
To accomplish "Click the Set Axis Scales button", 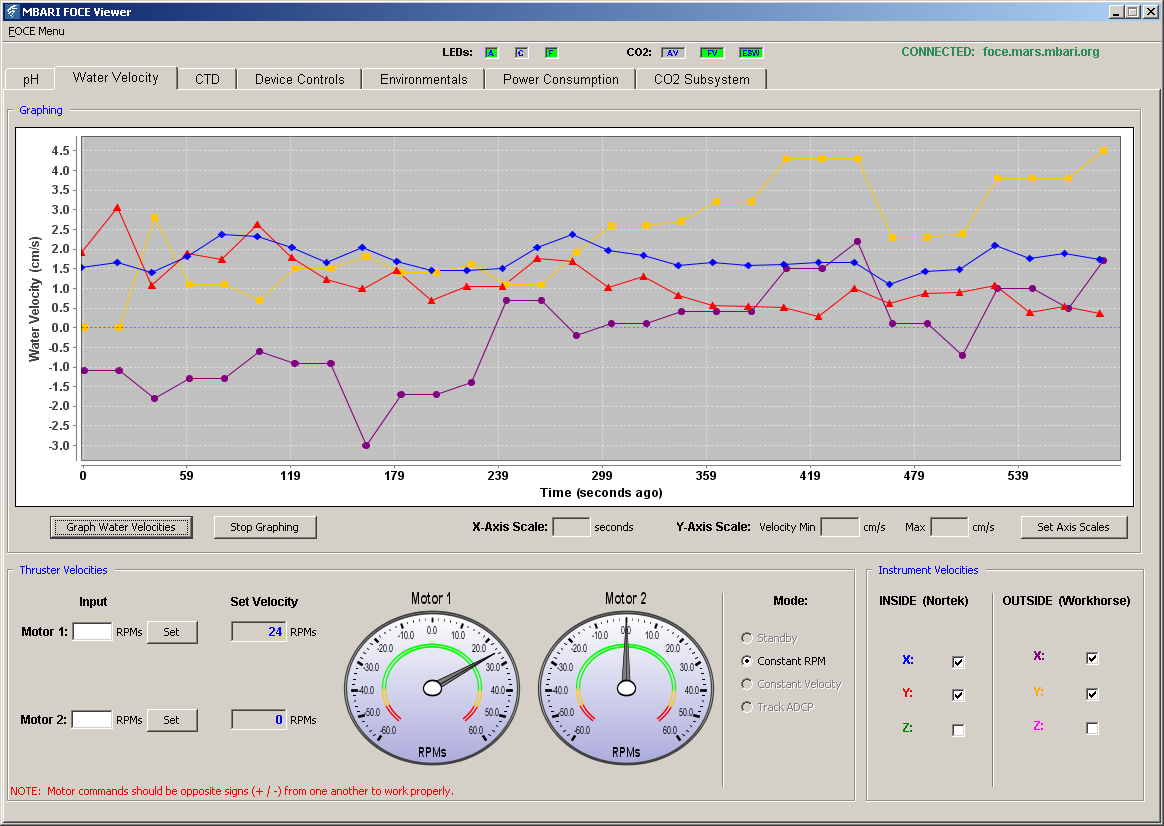I will tap(1073, 527).
